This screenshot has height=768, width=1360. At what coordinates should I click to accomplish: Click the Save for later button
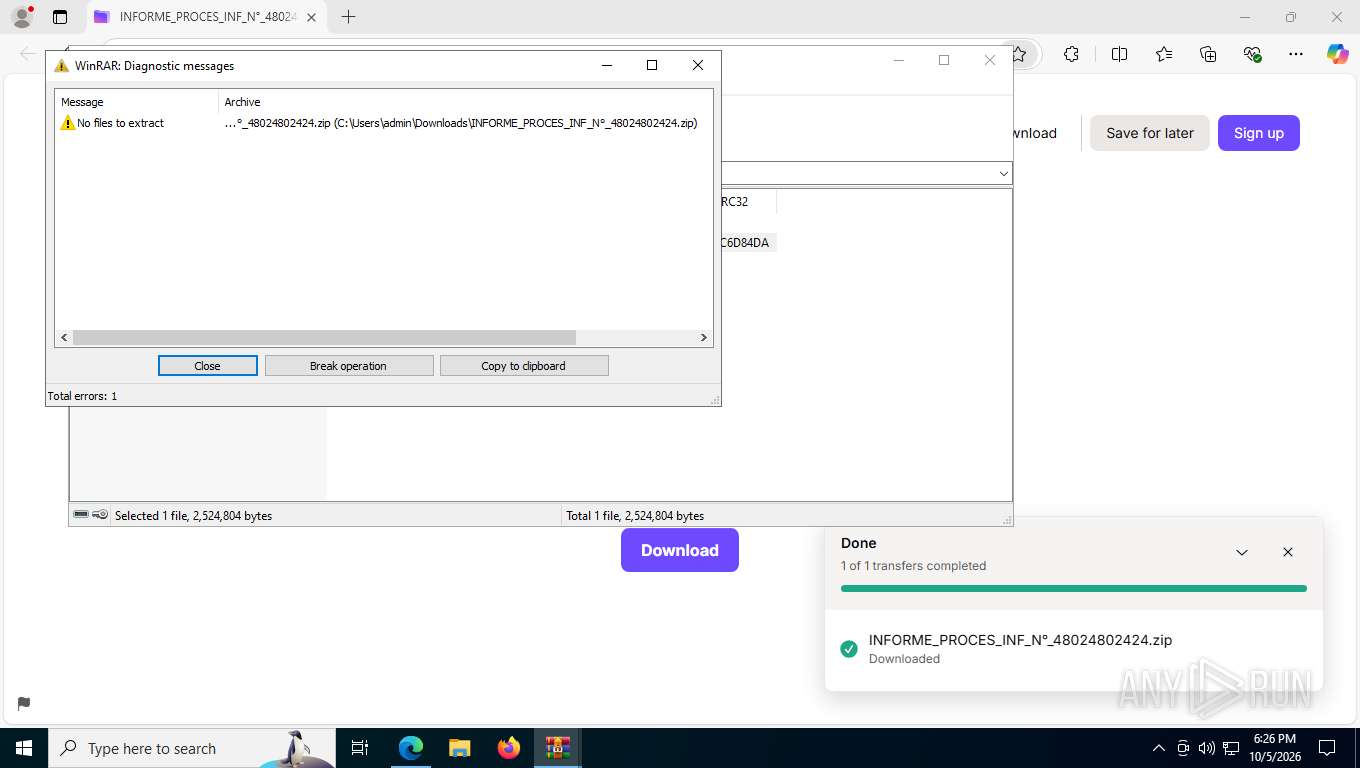pos(1149,133)
